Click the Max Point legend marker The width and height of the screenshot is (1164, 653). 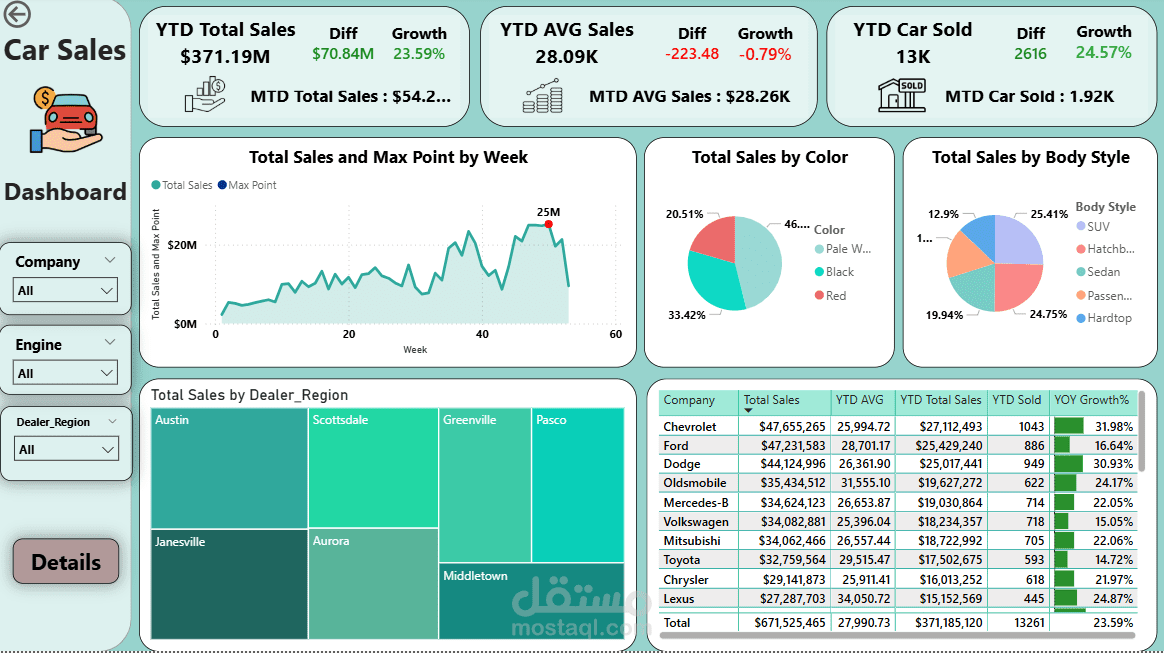coord(222,185)
